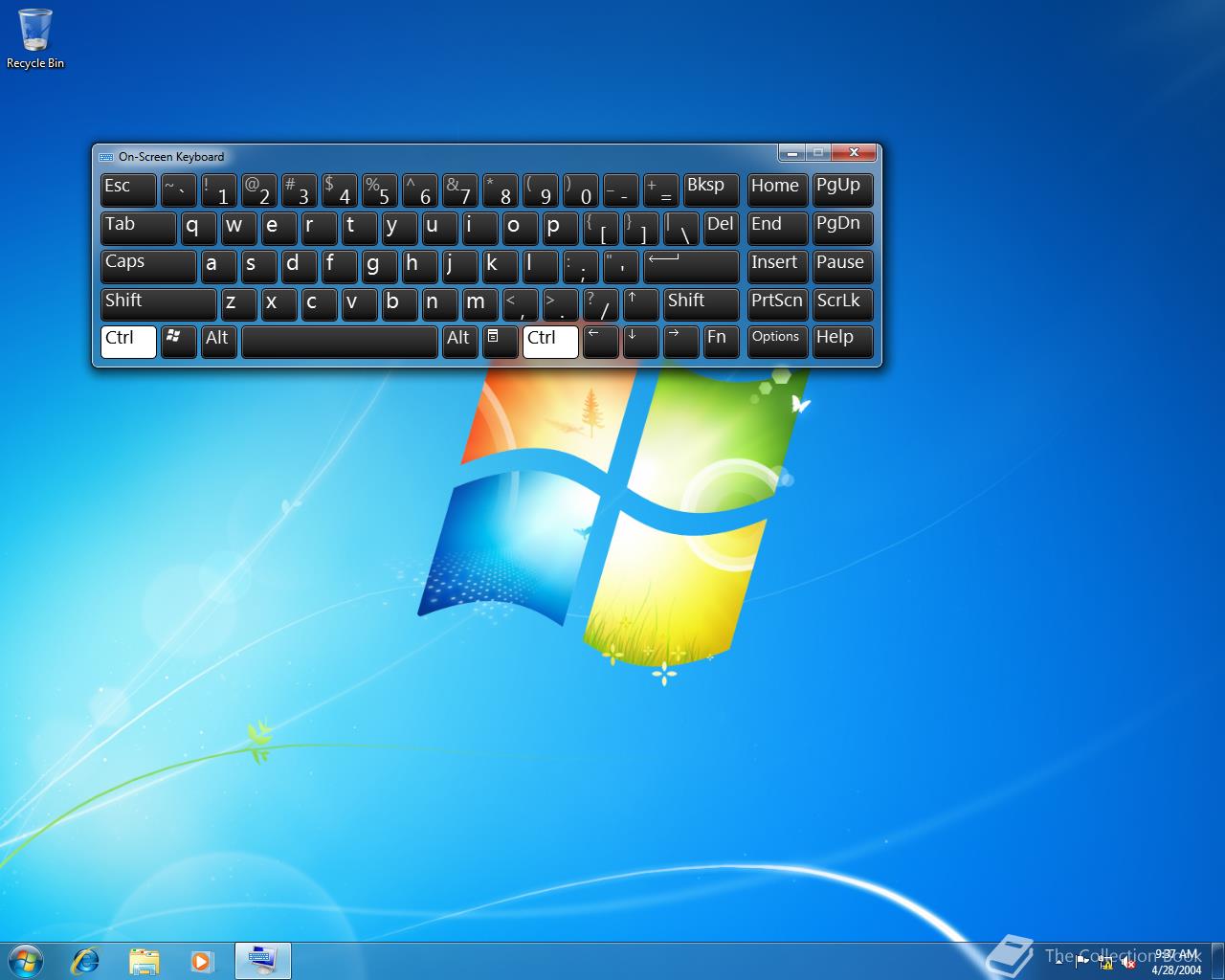
Task: Click the Action Center flag tray icon
Action: pos(1082,962)
